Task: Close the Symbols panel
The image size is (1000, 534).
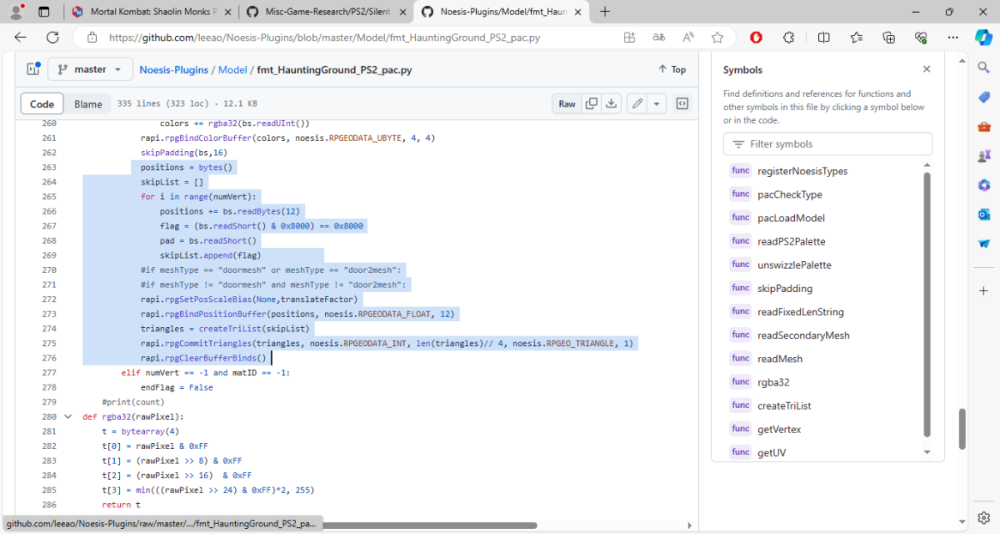Action: pyautogui.click(x=926, y=70)
